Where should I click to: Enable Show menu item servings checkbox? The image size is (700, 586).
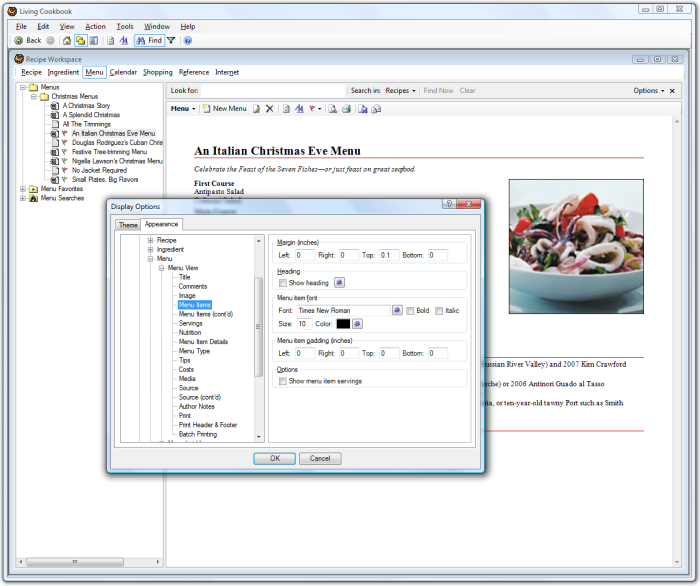pos(283,381)
